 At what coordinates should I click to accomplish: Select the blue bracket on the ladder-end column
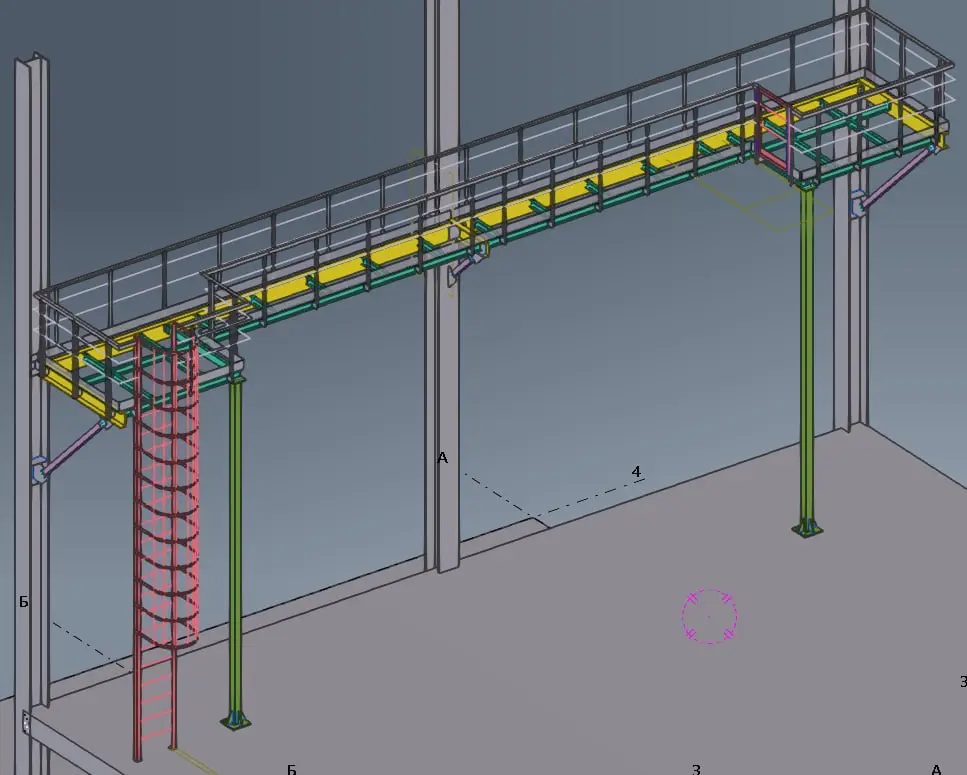point(38,469)
